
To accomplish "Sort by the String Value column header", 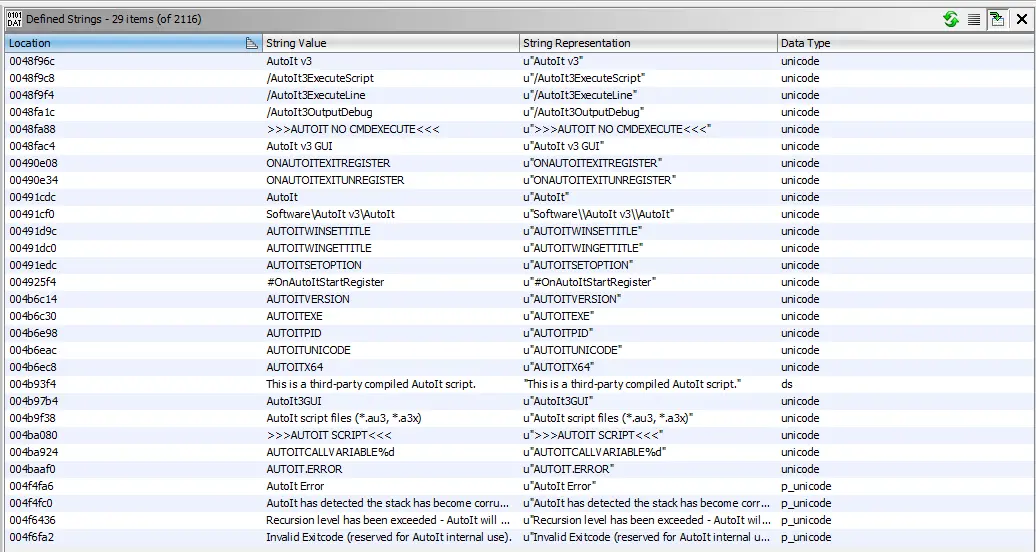I will coord(391,43).
